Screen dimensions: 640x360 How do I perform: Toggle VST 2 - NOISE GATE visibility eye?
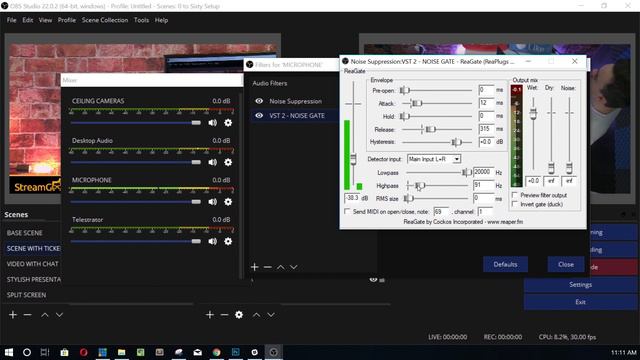coord(259,116)
